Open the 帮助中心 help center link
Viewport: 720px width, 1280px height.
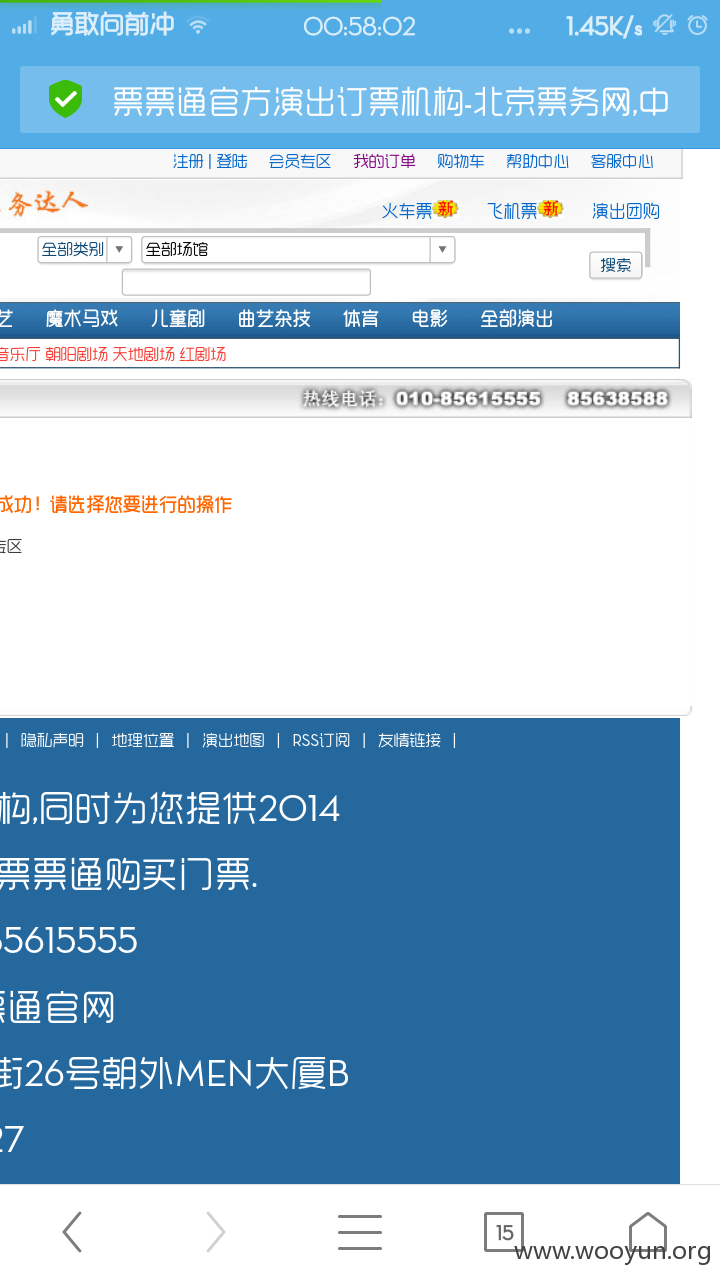pyautogui.click(x=537, y=161)
